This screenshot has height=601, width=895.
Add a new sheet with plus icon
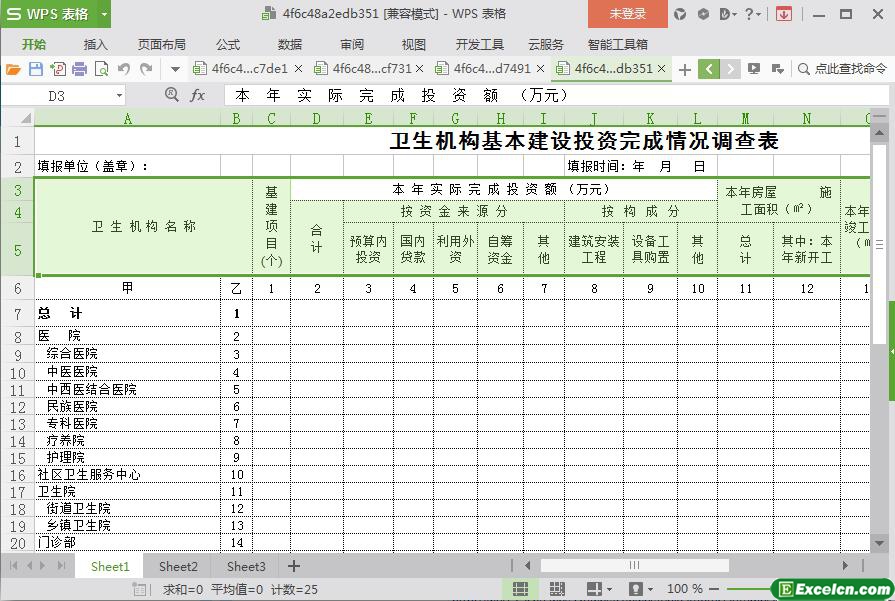pyautogui.click(x=294, y=566)
